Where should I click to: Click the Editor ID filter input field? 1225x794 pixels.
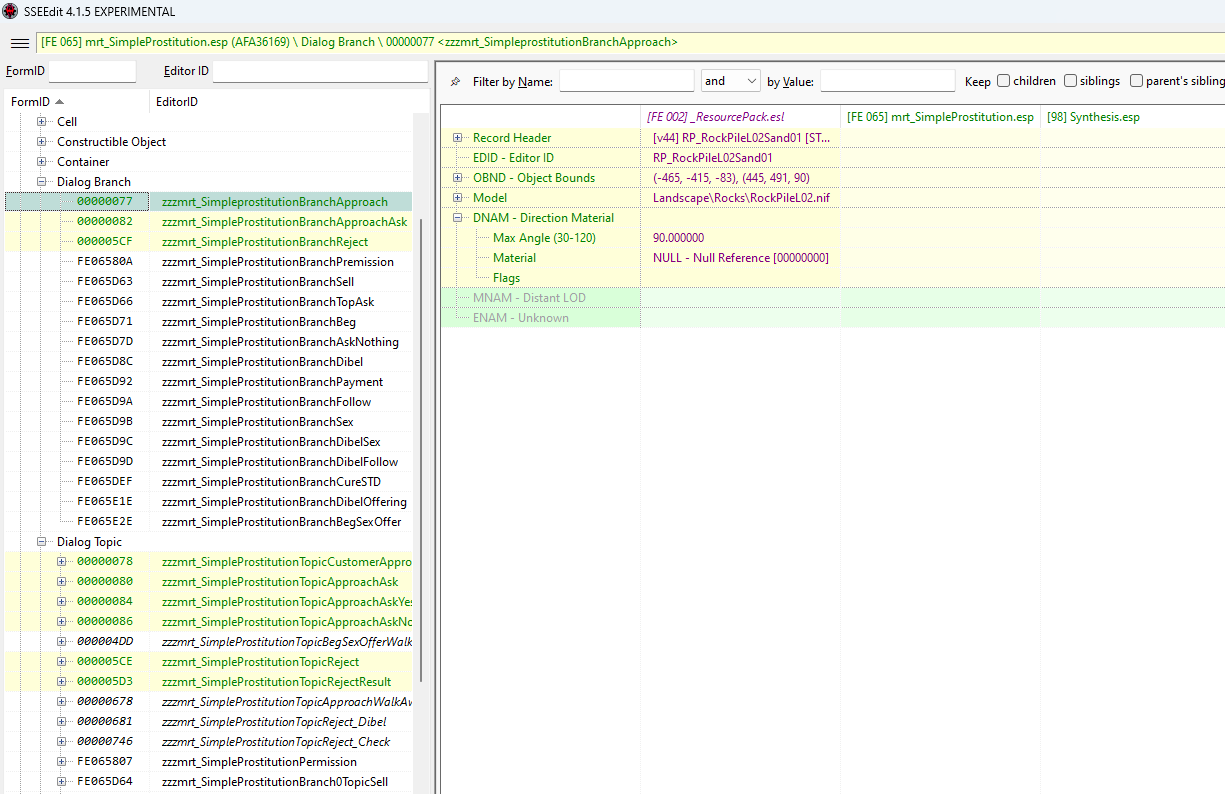pyautogui.click(x=320, y=71)
